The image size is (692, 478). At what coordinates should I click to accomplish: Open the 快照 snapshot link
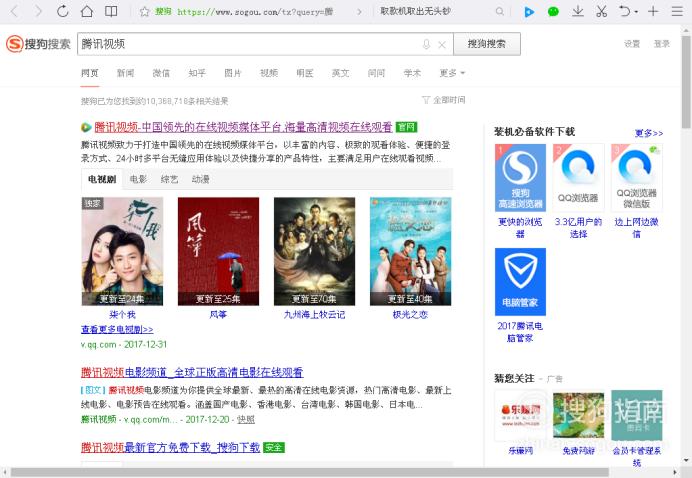(246, 419)
